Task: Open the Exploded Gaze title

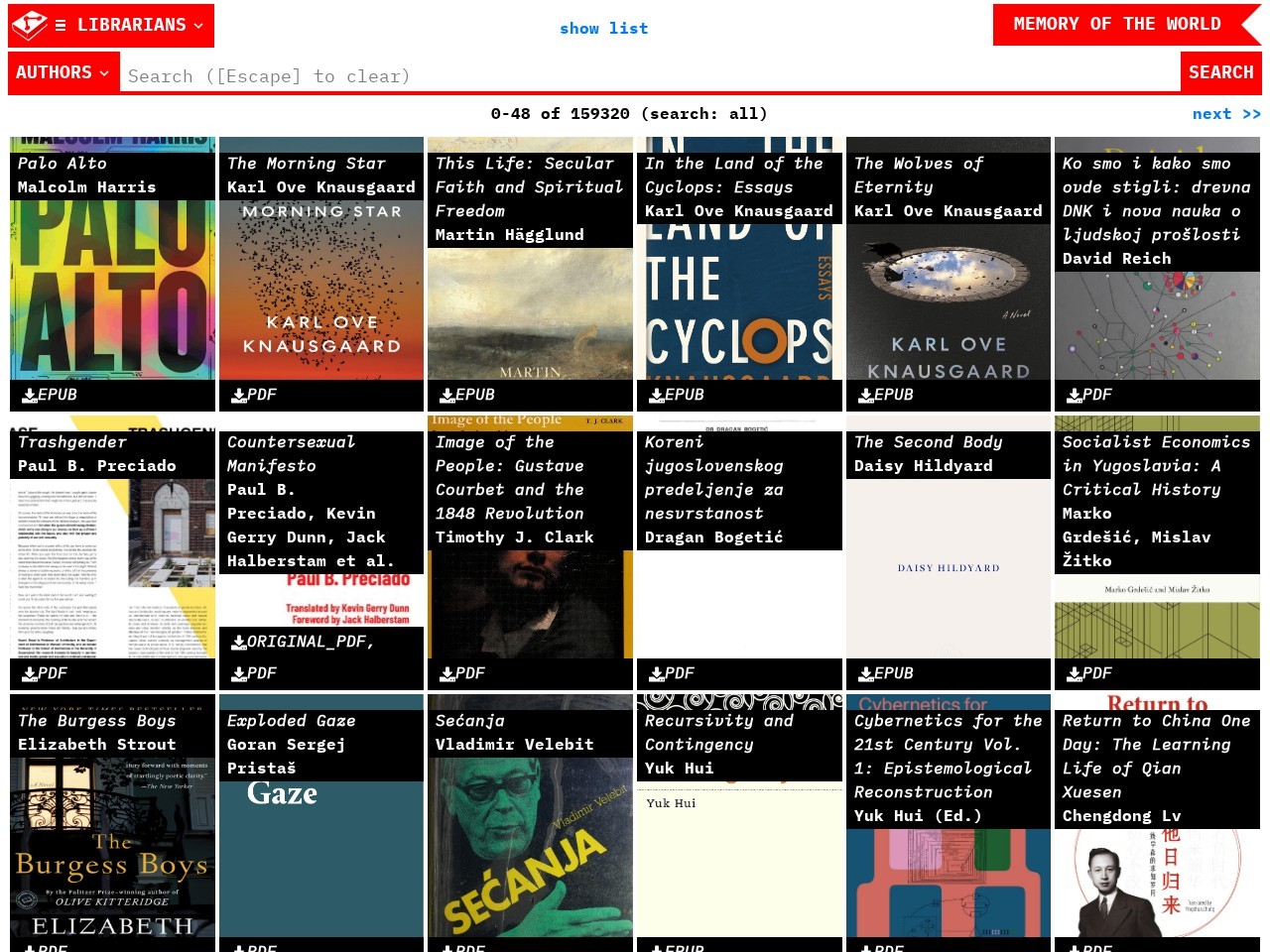Action: pyautogui.click(x=292, y=721)
